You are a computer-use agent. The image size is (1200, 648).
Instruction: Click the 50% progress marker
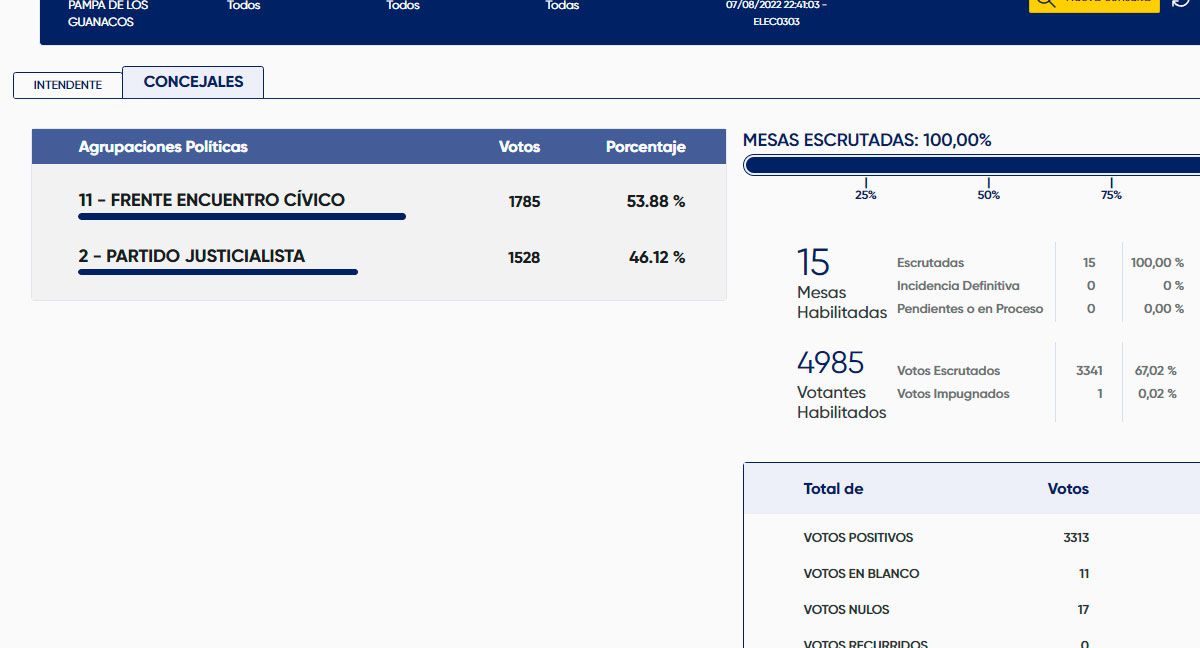tap(988, 194)
